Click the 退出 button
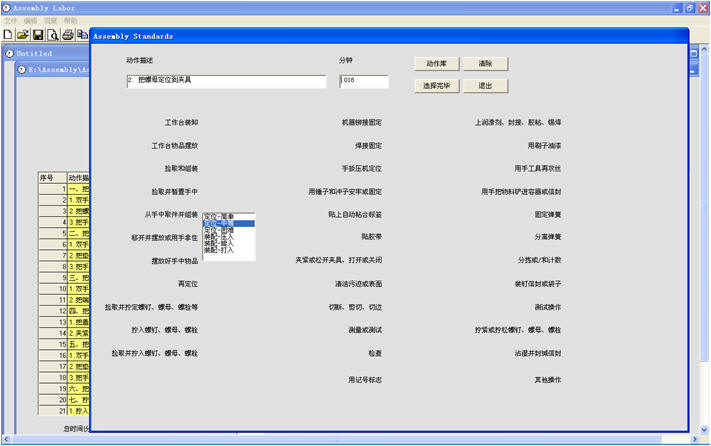This screenshot has width=711, height=446. (x=485, y=86)
